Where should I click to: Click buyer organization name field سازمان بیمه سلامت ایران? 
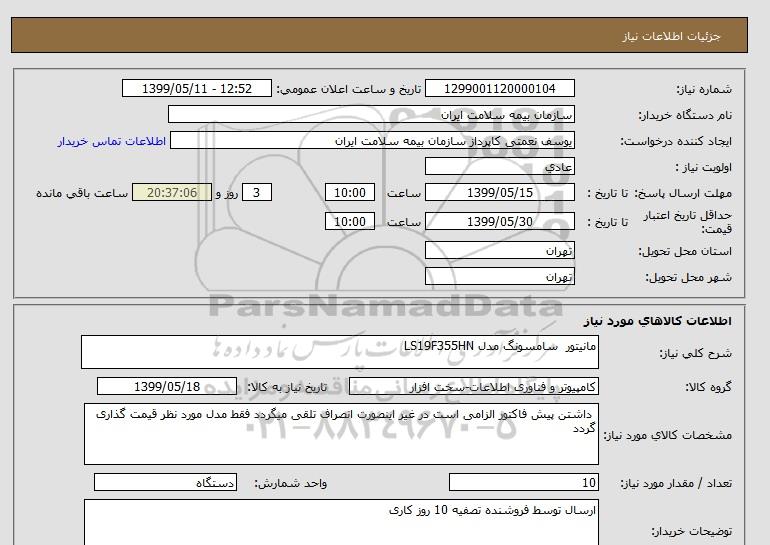371,114
